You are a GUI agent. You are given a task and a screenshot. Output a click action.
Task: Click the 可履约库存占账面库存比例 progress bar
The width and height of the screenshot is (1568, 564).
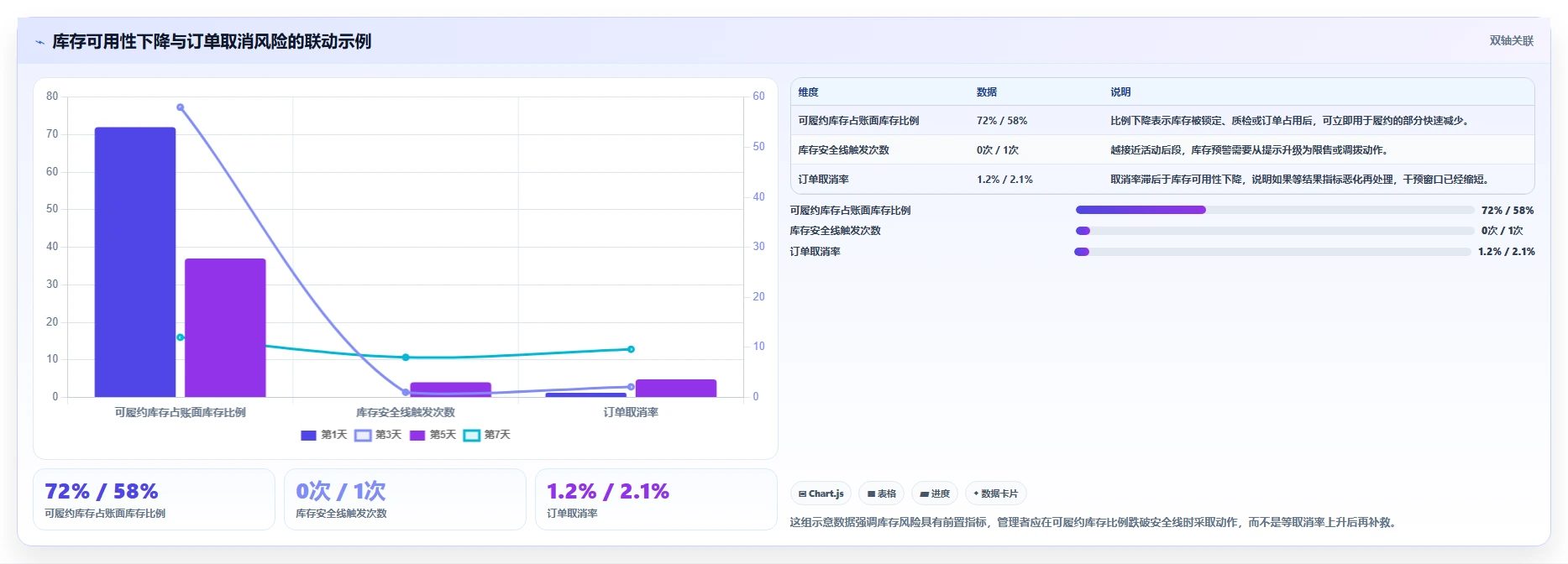(1275, 210)
